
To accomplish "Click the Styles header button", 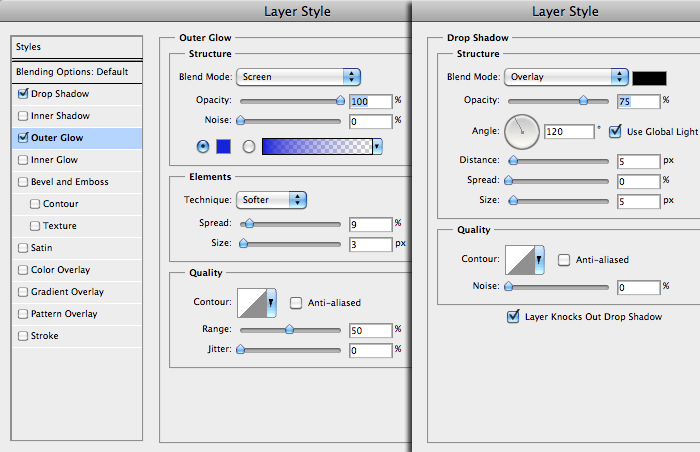I will point(72,47).
